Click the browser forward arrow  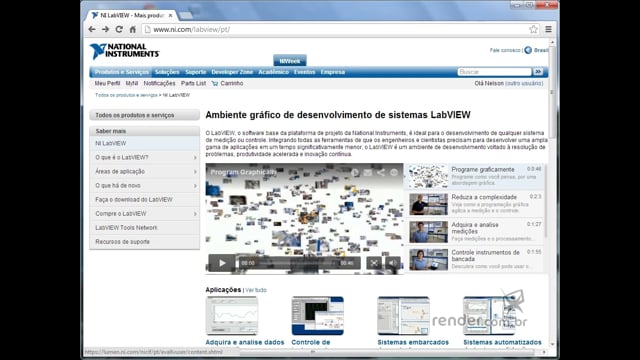point(105,29)
